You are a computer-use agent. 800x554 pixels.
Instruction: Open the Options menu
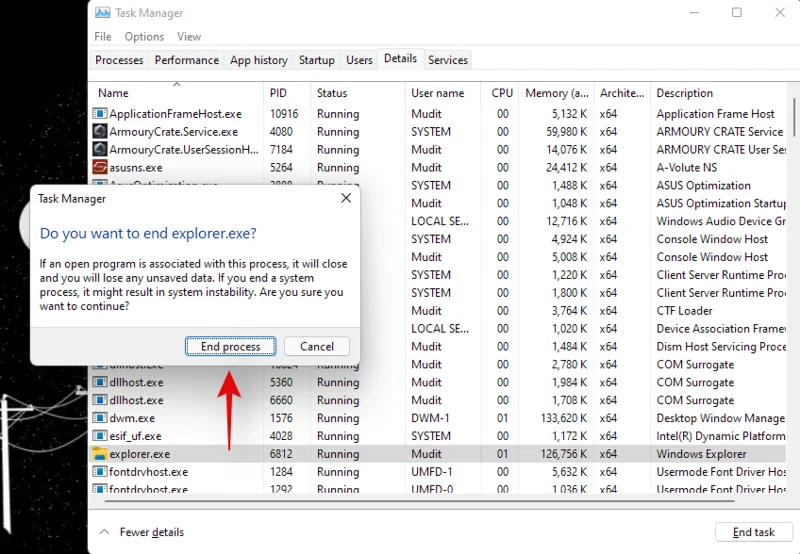pyautogui.click(x=144, y=37)
